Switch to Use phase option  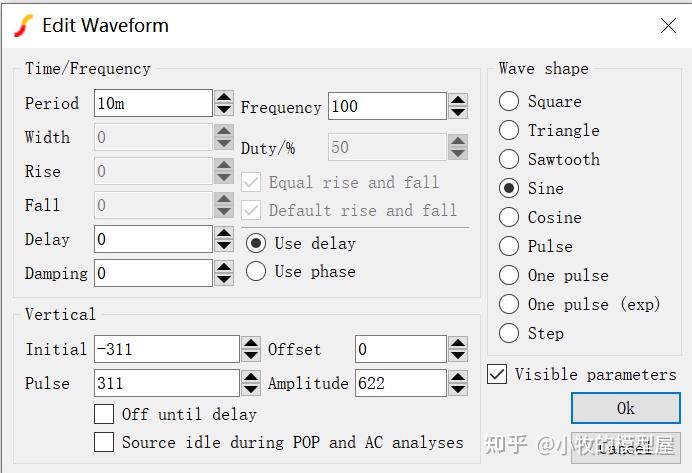point(256,271)
